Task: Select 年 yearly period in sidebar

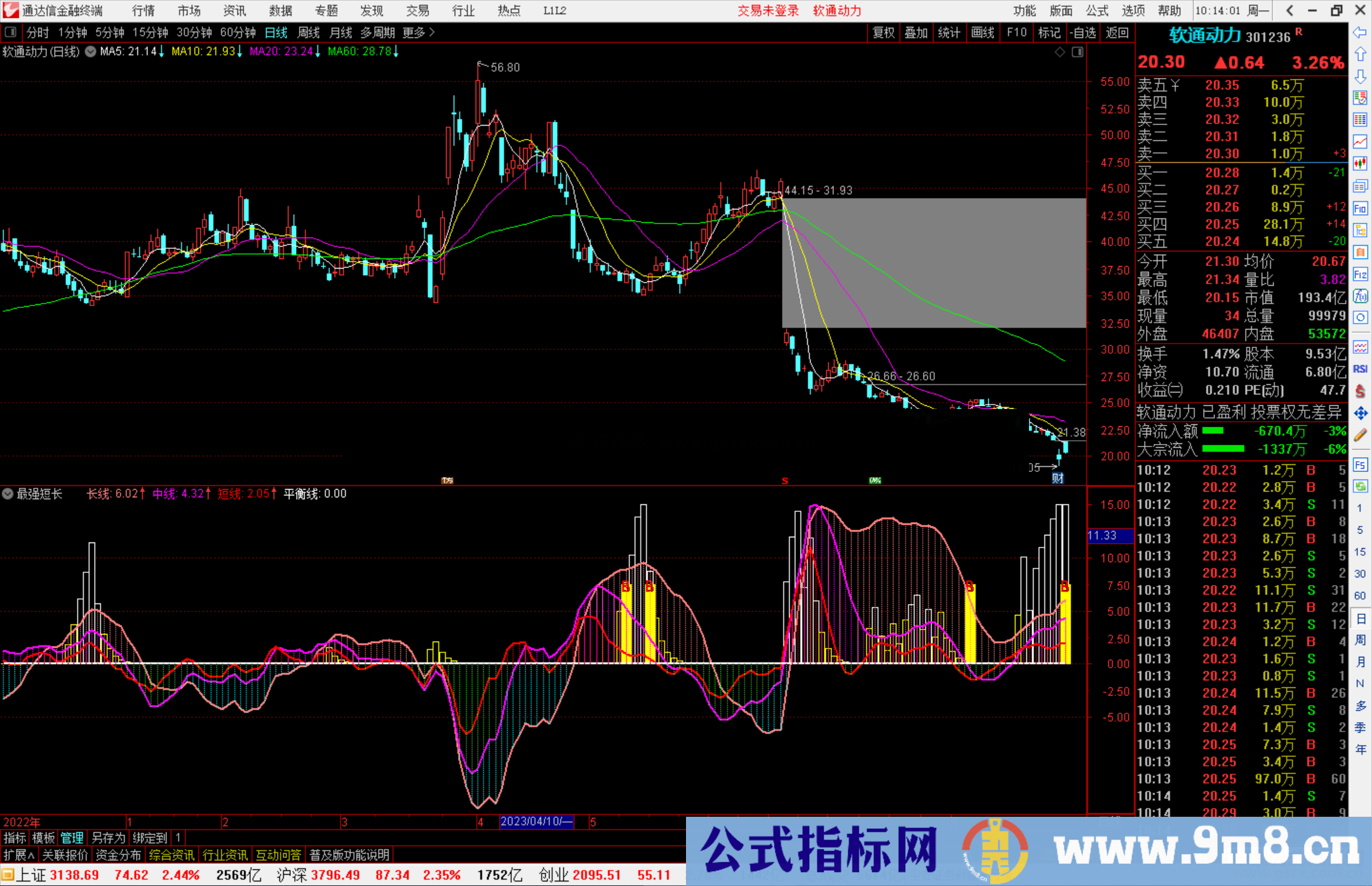Action: click(1360, 749)
